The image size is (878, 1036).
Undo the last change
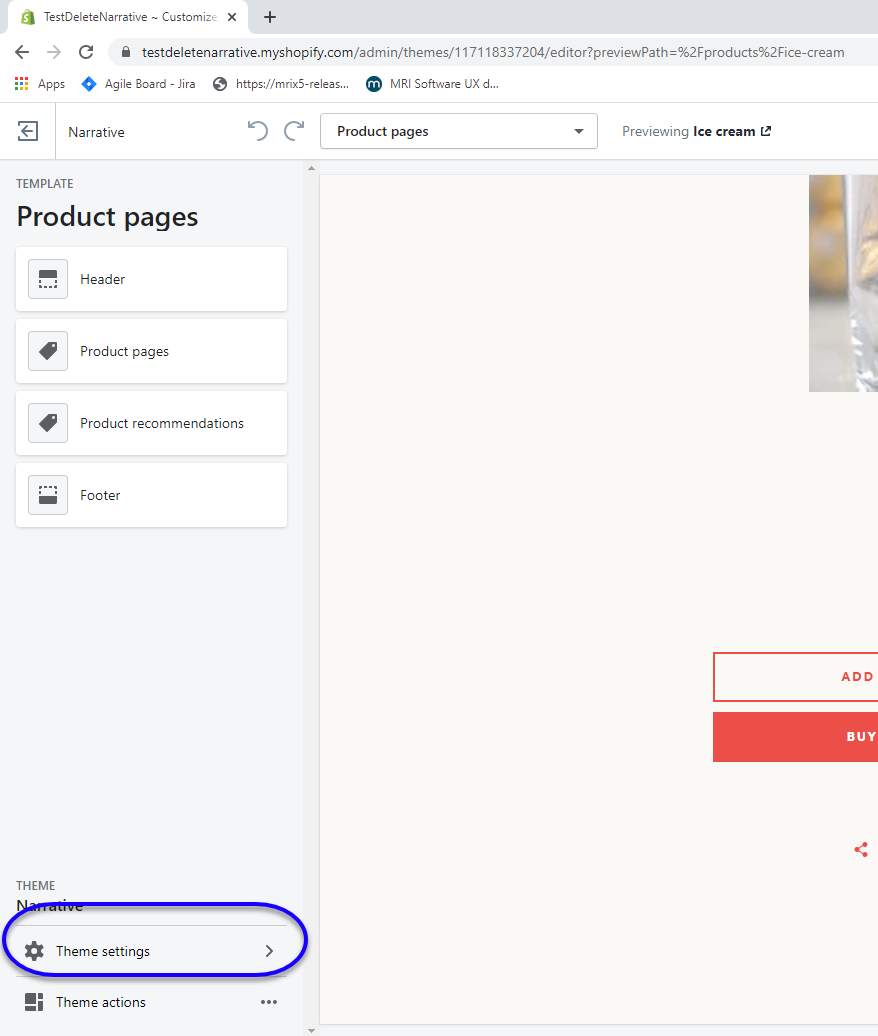pos(258,131)
